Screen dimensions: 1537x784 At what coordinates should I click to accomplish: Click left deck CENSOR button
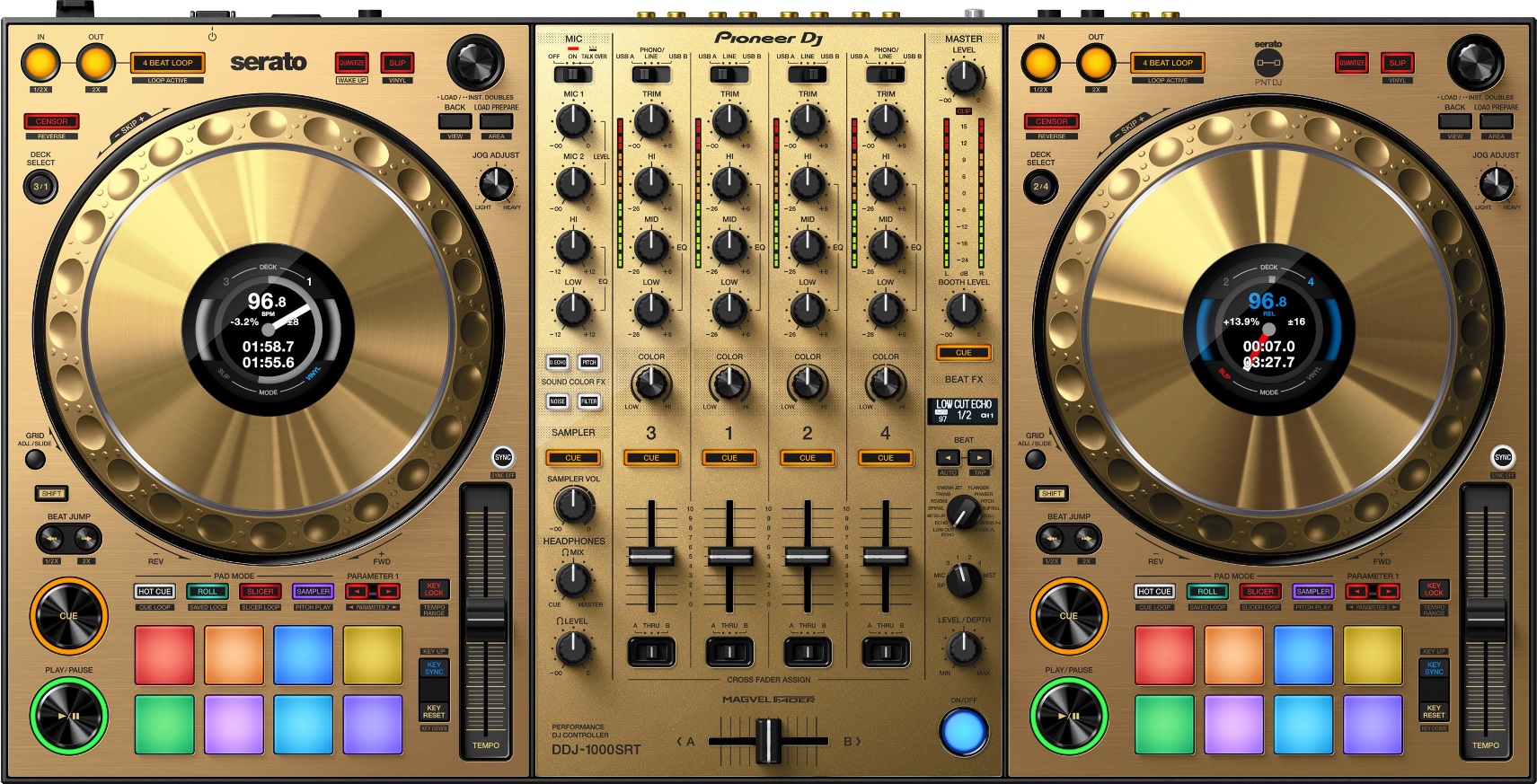(51, 121)
